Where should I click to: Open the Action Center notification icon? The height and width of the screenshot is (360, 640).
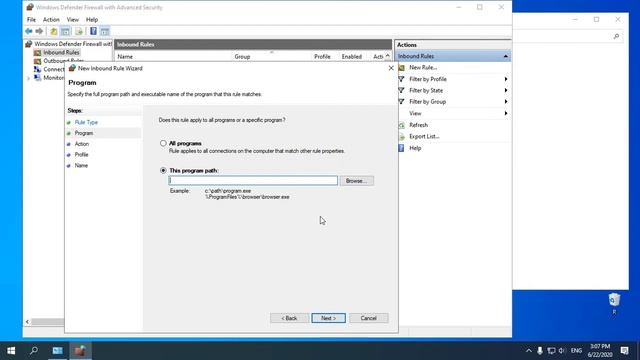(x=624, y=350)
